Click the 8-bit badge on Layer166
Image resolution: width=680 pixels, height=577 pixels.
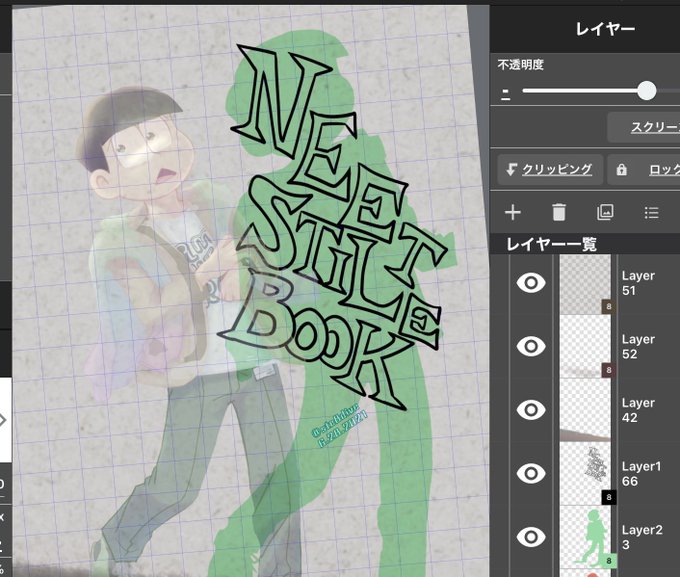tap(608, 497)
